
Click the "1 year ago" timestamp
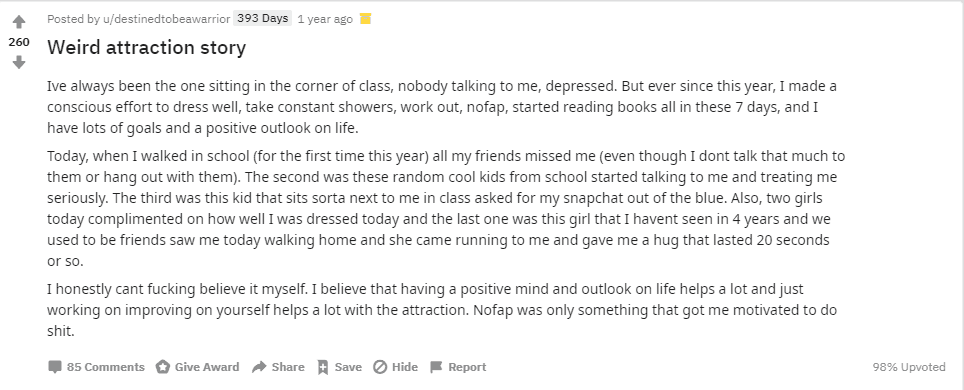click(325, 19)
